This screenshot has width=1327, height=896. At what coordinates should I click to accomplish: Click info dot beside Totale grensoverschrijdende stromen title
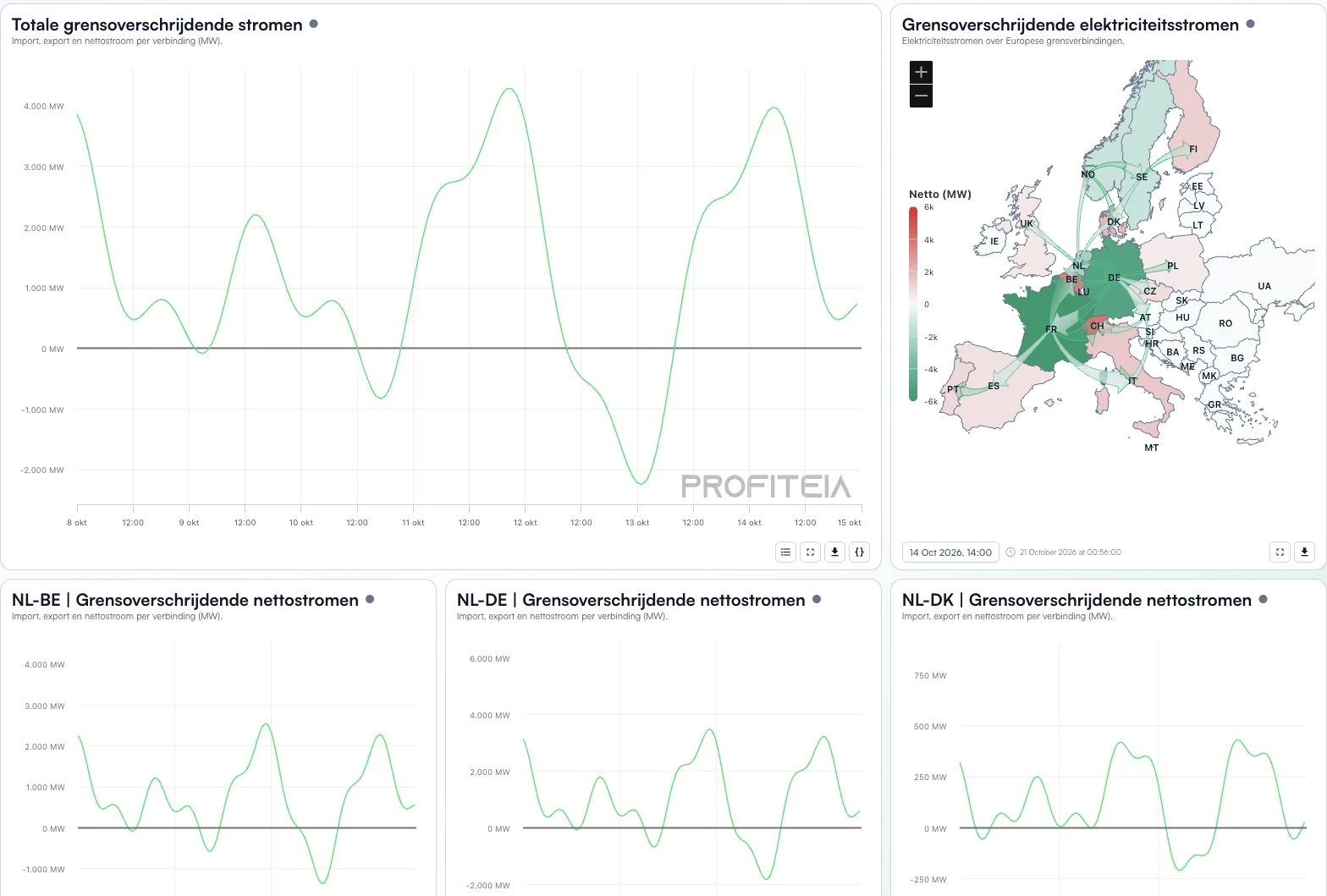point(313,24)
